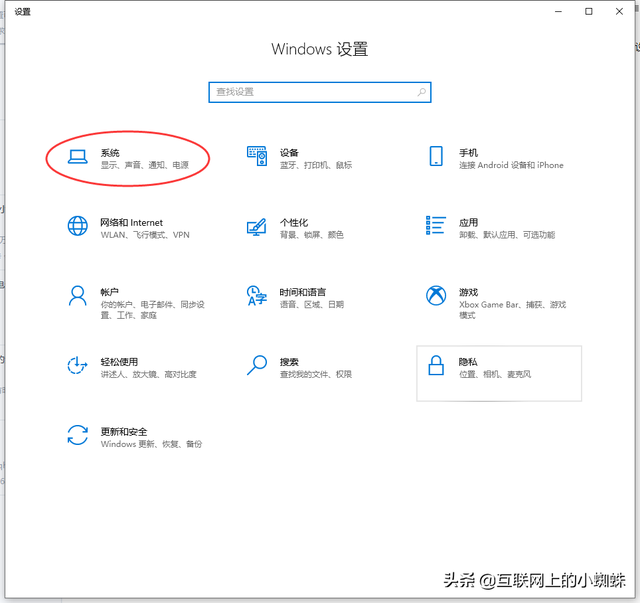Open 更新和安全 settings title
The image size is (640, 603).
(124, 432)
